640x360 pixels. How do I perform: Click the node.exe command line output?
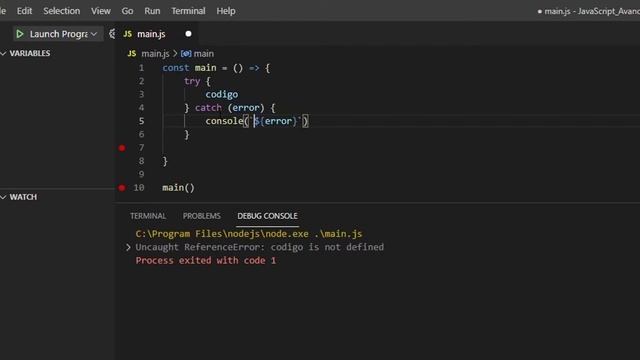pyautogui.click(x=249, y=234)
